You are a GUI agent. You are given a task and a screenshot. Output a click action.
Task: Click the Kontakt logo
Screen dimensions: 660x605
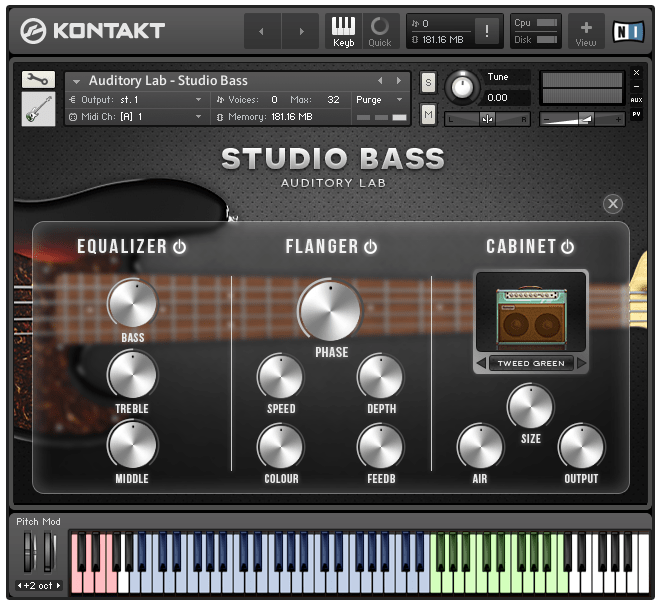(93, 31)
